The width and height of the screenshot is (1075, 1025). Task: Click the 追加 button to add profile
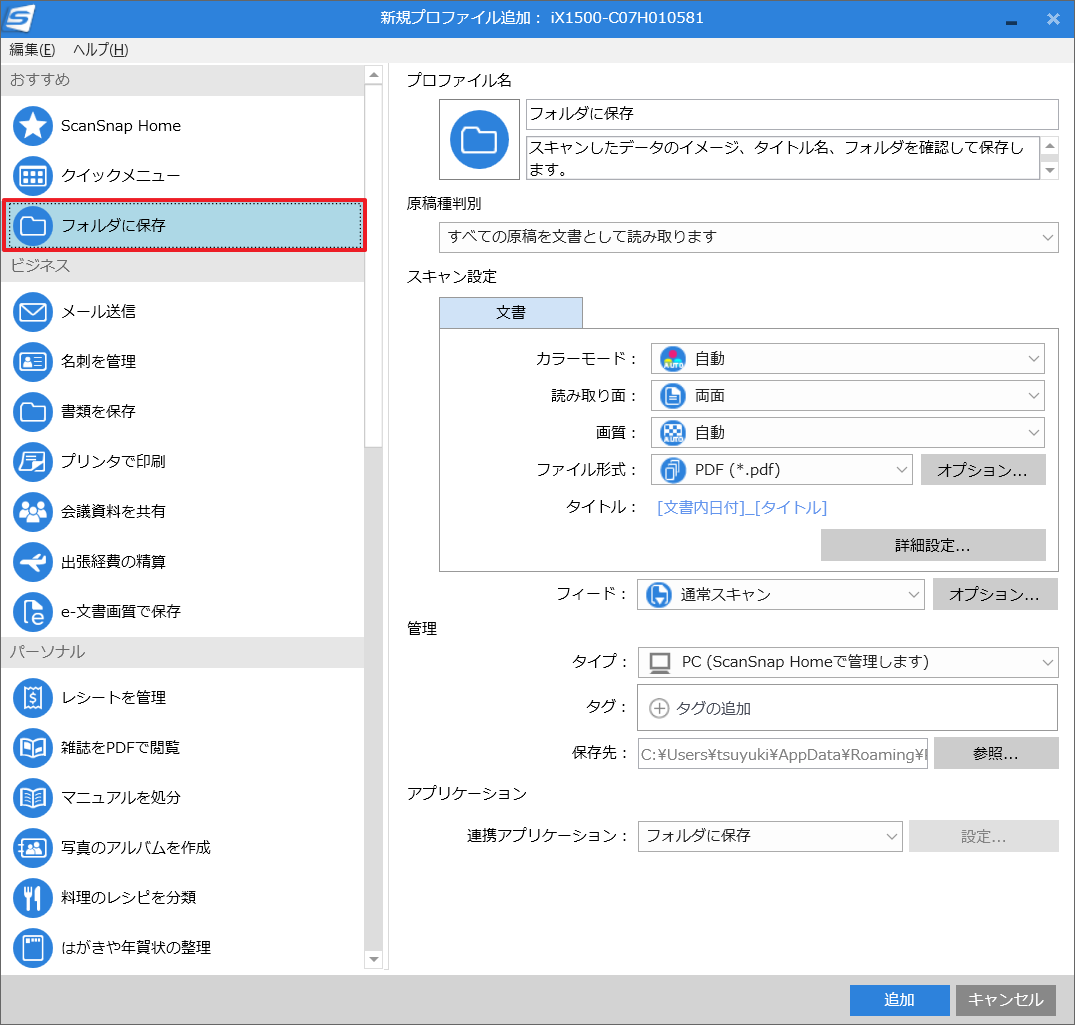coord(899,1000)
